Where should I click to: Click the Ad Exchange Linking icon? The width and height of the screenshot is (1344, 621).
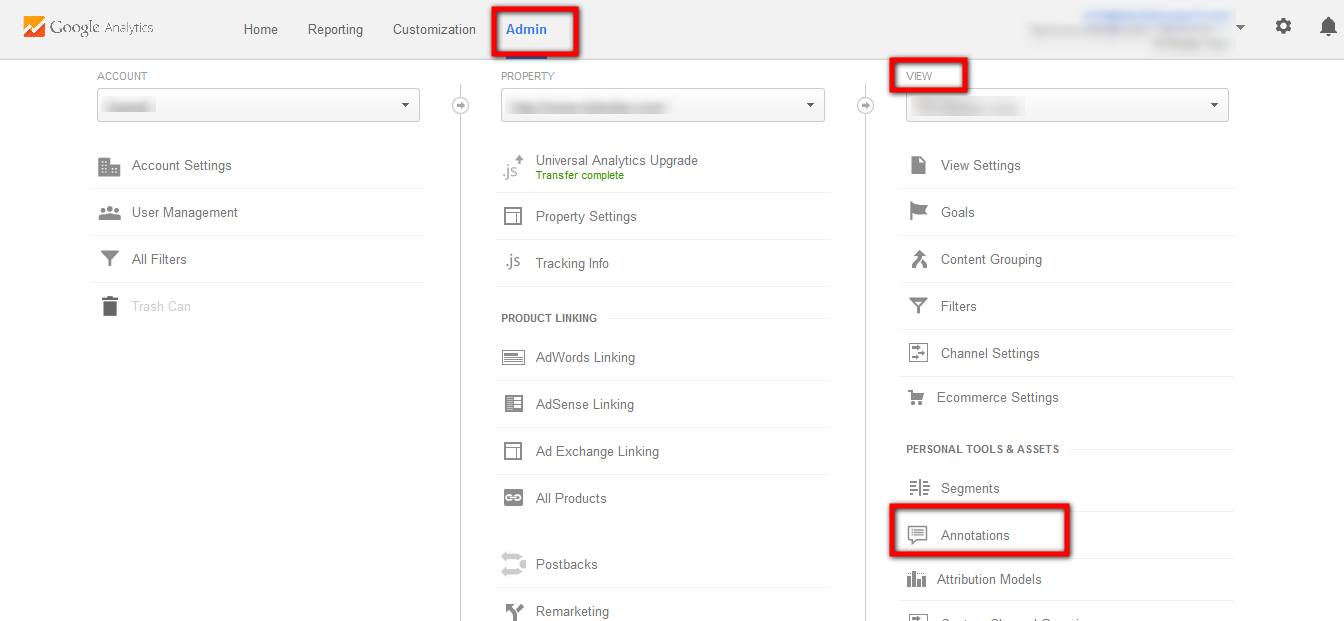513,452
